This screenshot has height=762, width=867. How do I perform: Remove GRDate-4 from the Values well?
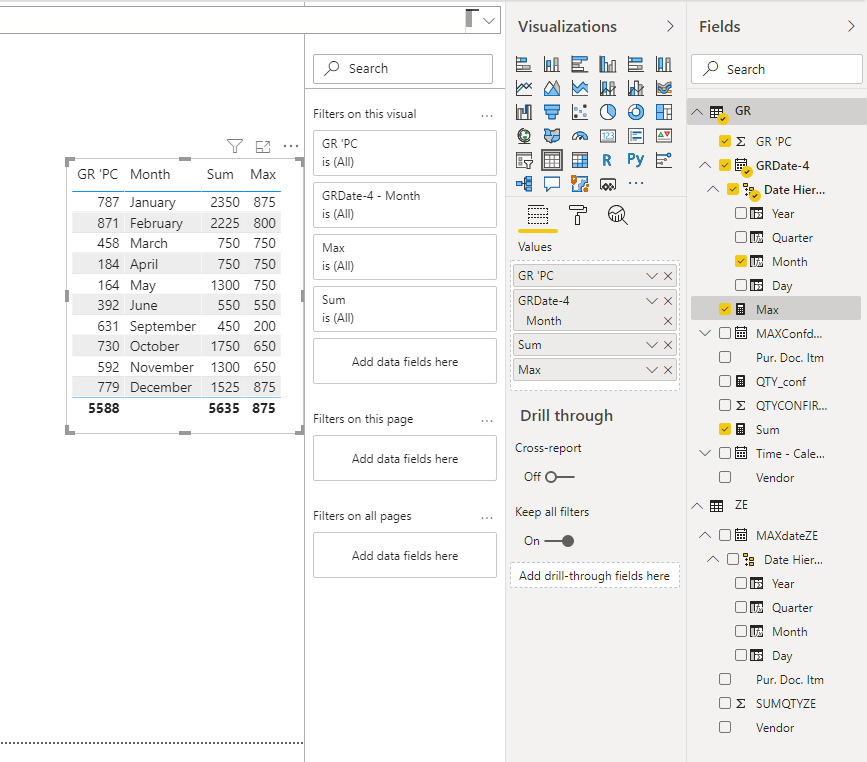(668, 301)
